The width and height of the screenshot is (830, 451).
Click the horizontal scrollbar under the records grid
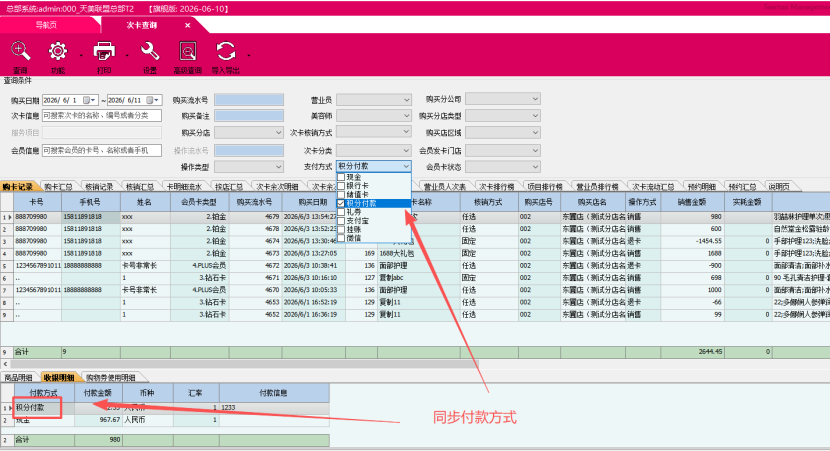[x=243, y=364]
